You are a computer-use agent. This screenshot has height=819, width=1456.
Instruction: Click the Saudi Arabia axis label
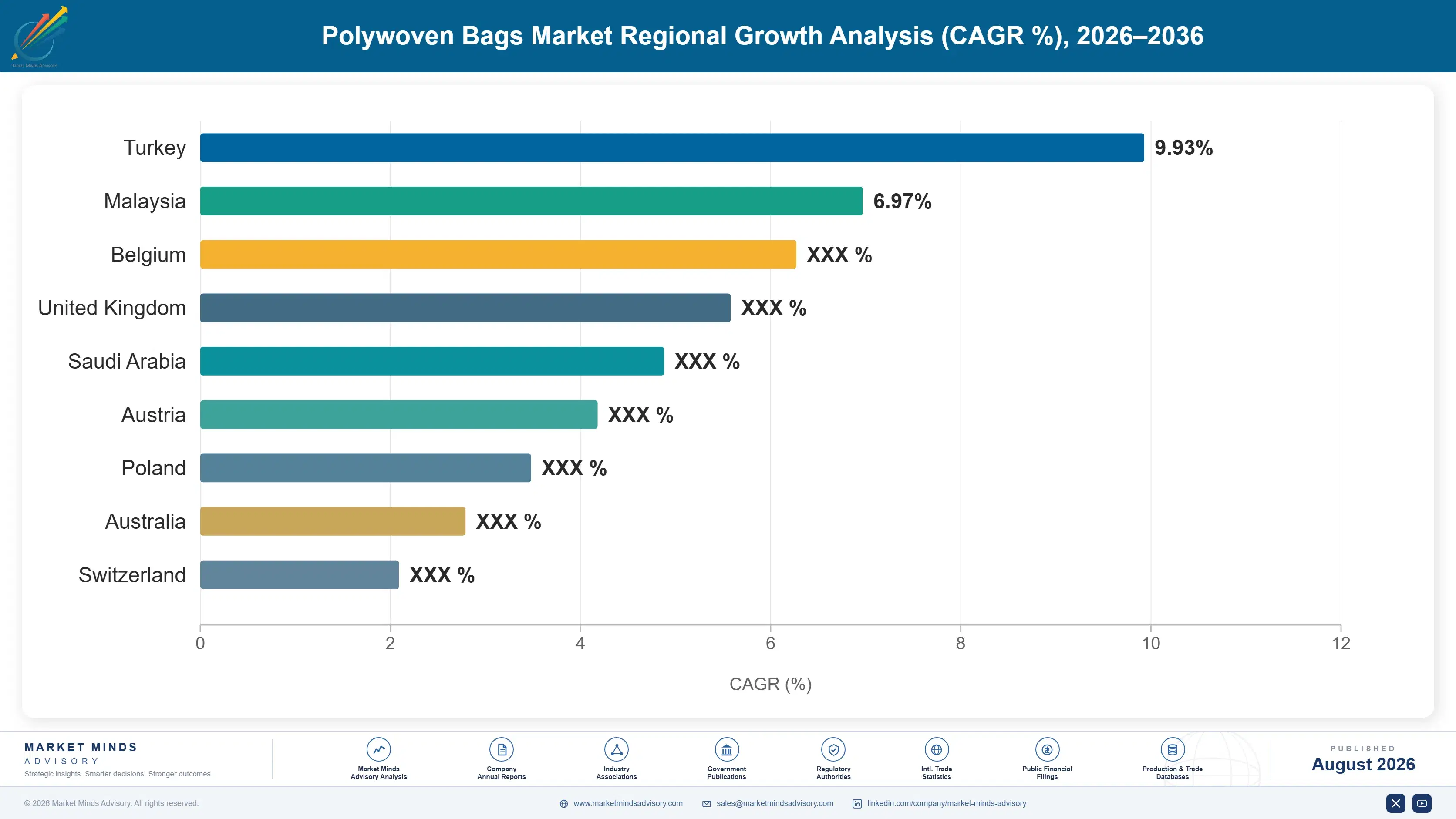point(127,362)
